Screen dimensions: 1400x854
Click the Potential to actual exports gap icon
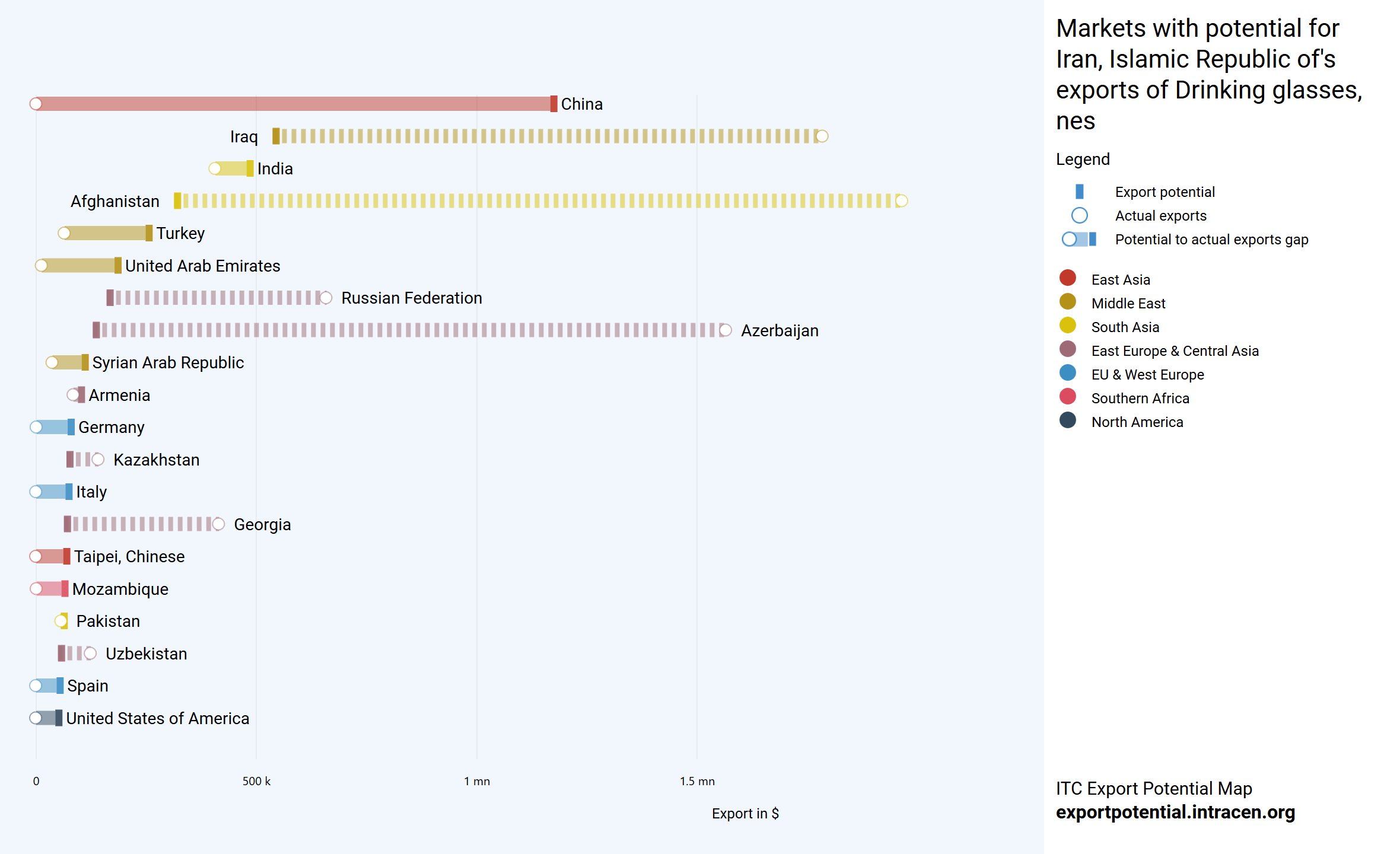[x=1079, y=239]
